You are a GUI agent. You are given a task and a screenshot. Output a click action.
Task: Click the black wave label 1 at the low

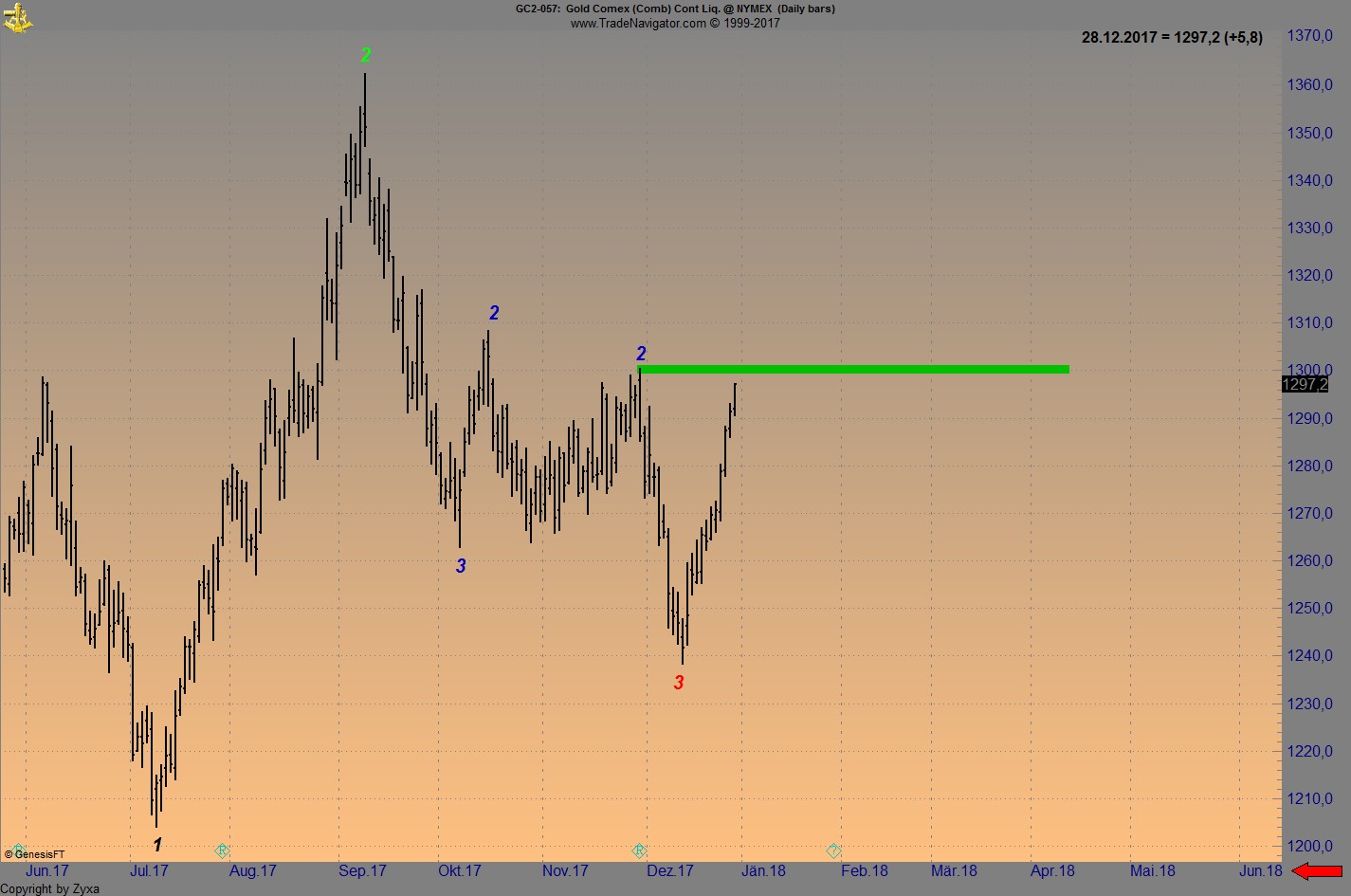157,844
